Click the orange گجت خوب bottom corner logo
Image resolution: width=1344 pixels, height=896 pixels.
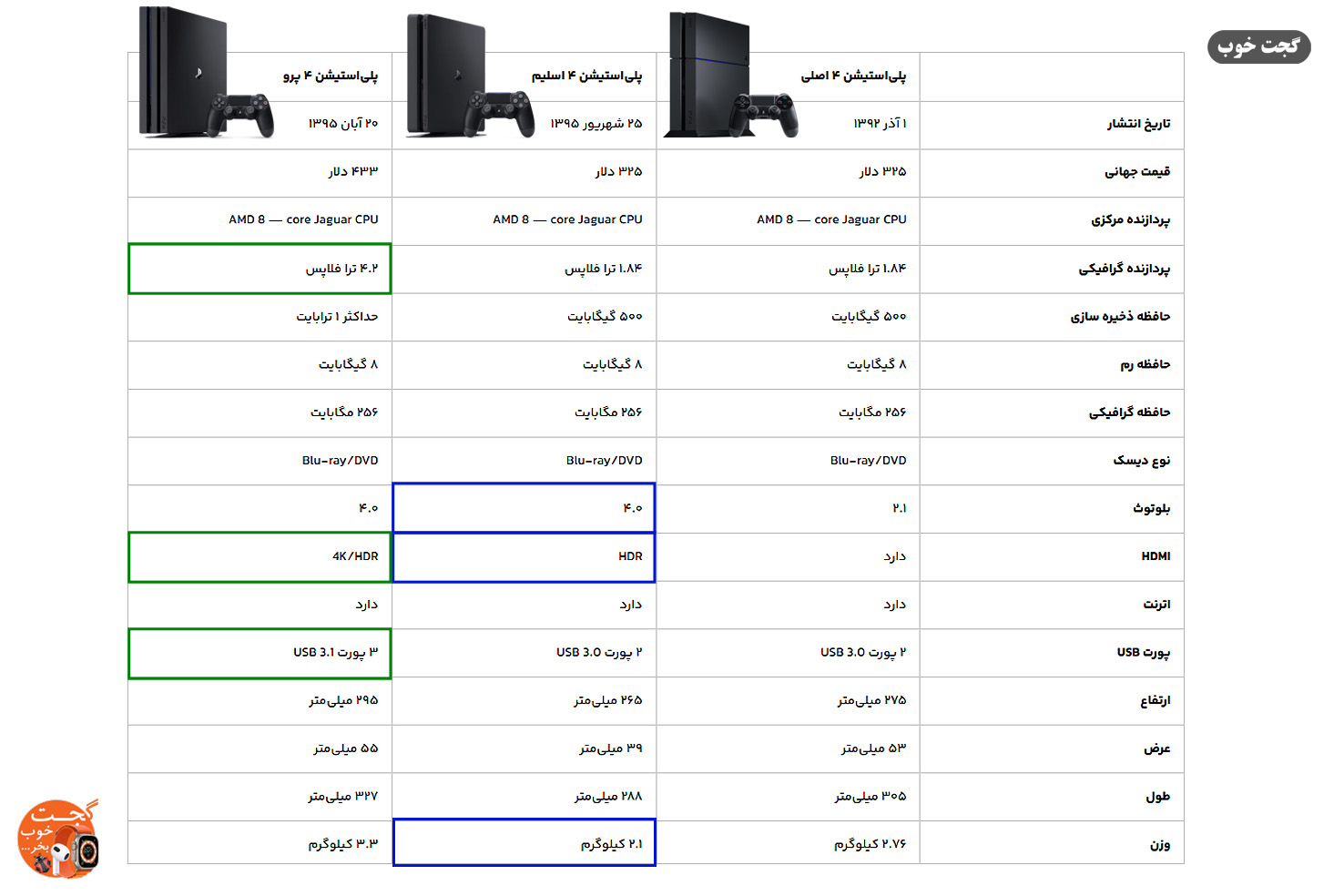pyautogui.click(x=58, y=839)
